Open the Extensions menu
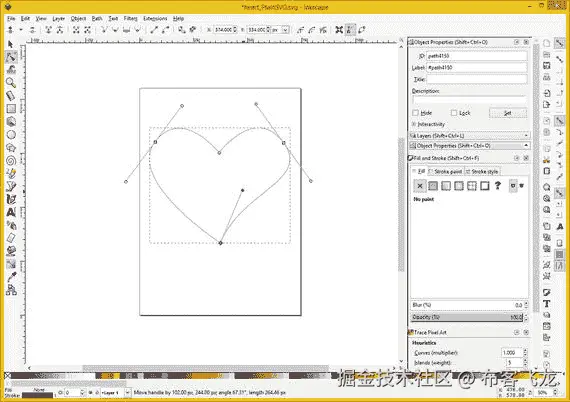 [x=155, y=18]
